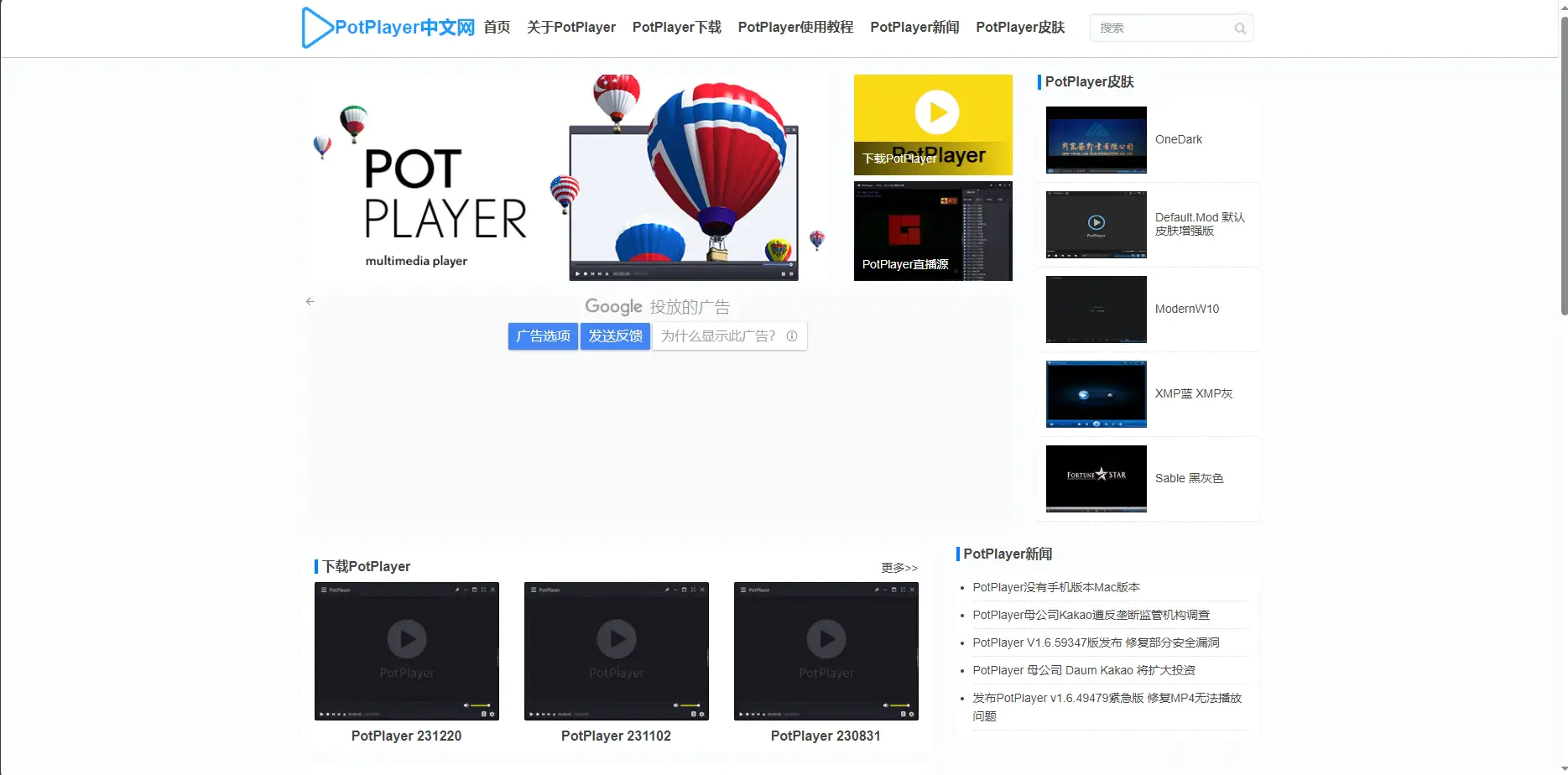The width and height of the screenshot is (1568, 775).
Task: Open news PotPlayer没有手机版本Mac版本
Action: click(1056, 588)
